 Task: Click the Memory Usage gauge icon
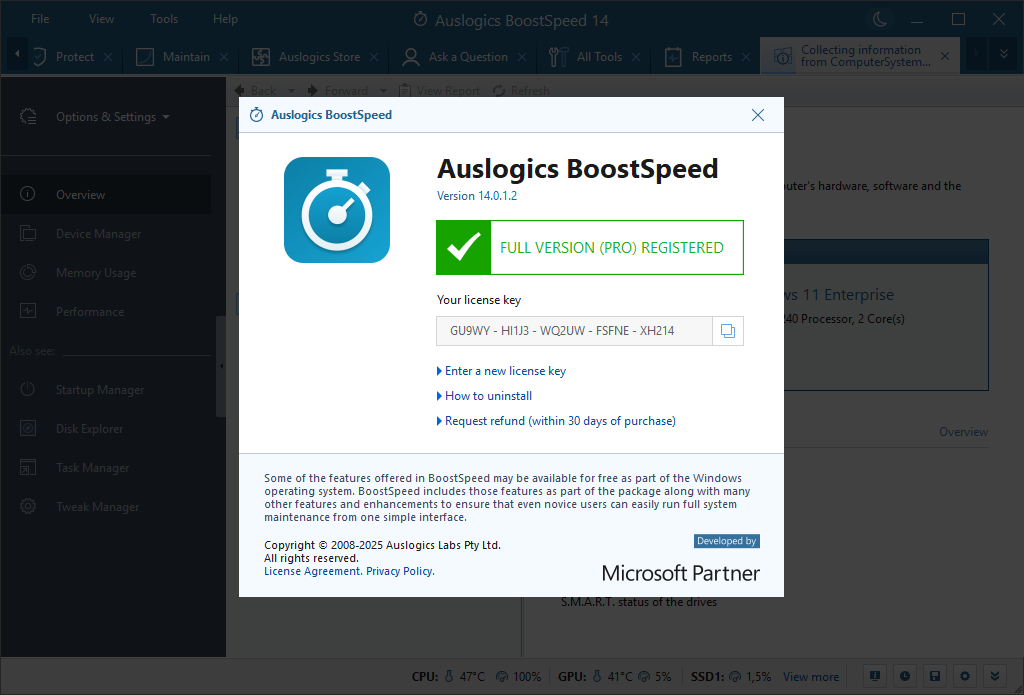coord(28,272)
